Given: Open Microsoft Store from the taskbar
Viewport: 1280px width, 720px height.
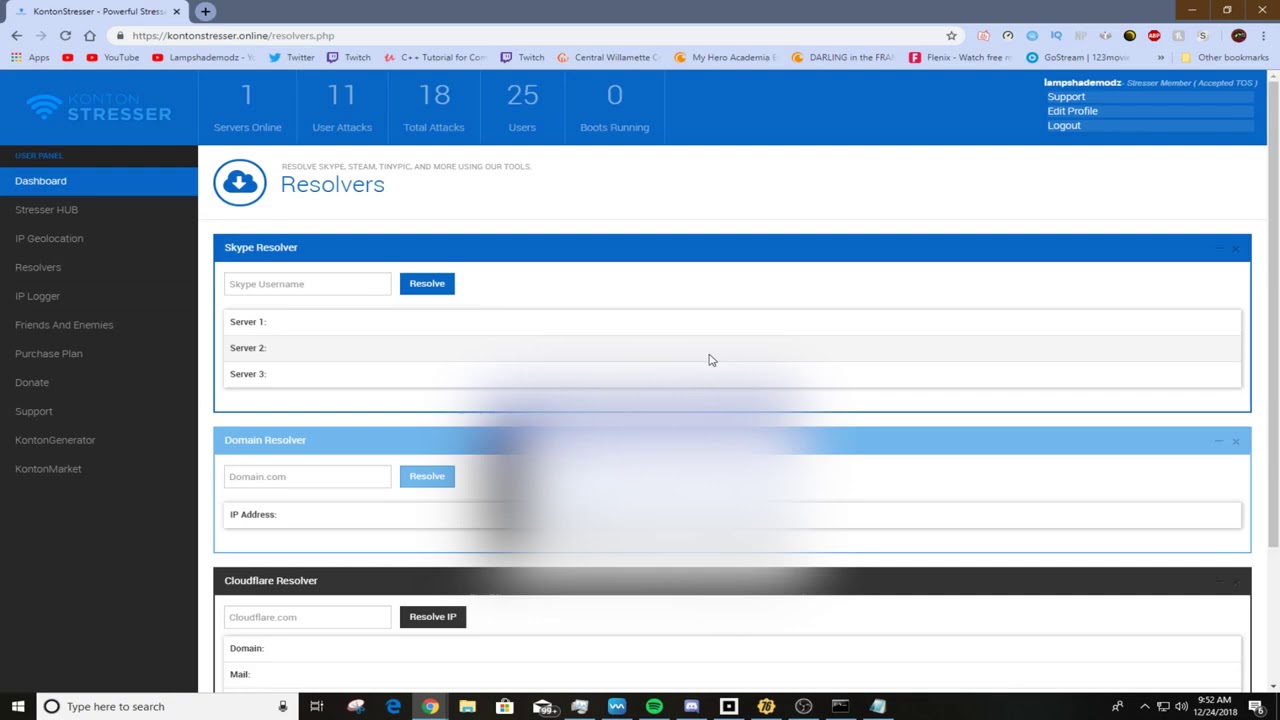Looking at the screenshot, I should pyautogui.click(x=505, y=706).
